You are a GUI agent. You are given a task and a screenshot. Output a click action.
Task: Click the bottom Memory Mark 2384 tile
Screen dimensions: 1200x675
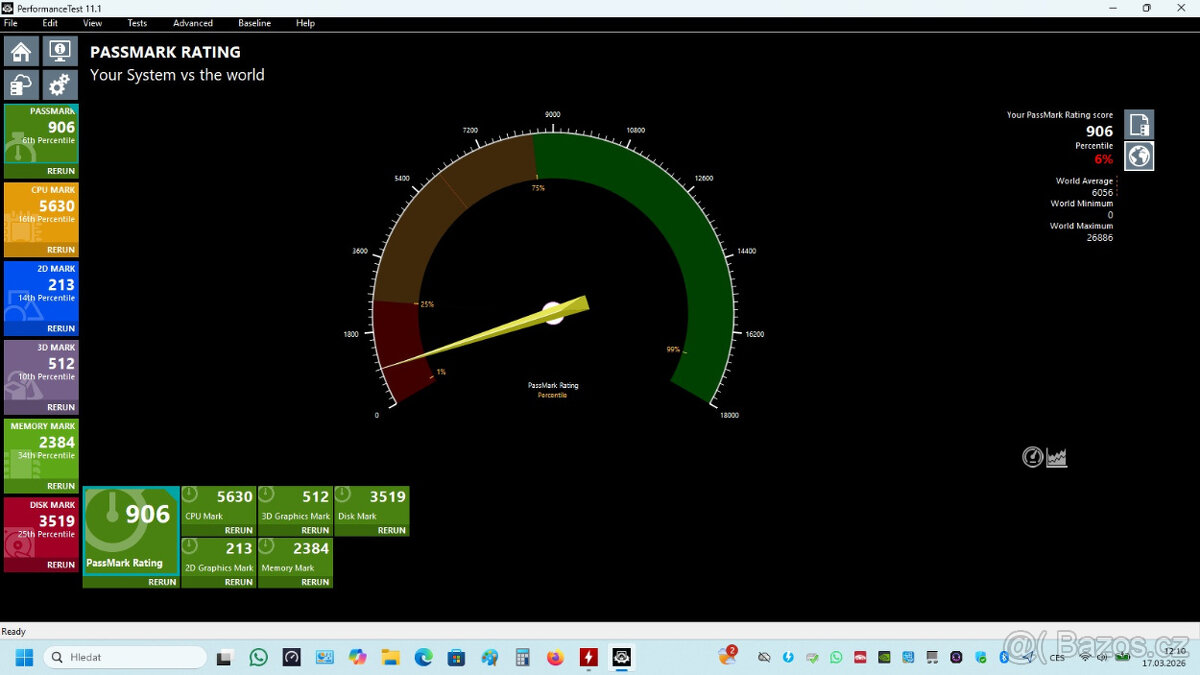295,556
